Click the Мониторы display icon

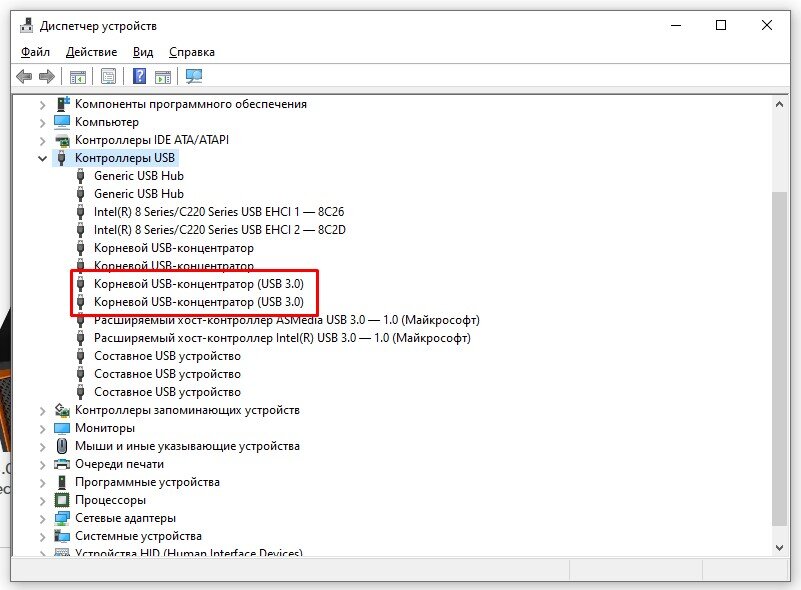coord(62,428)
